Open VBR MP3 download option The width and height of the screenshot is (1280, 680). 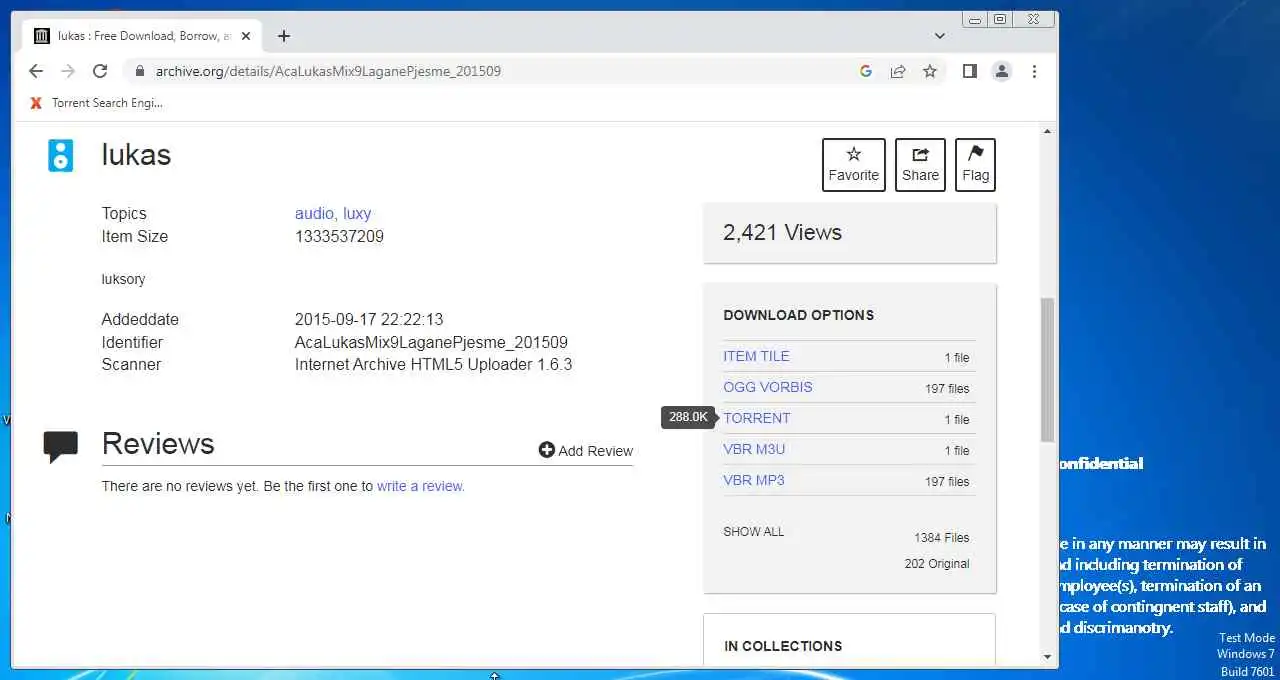pyautogui.click(x=754, y=480)
